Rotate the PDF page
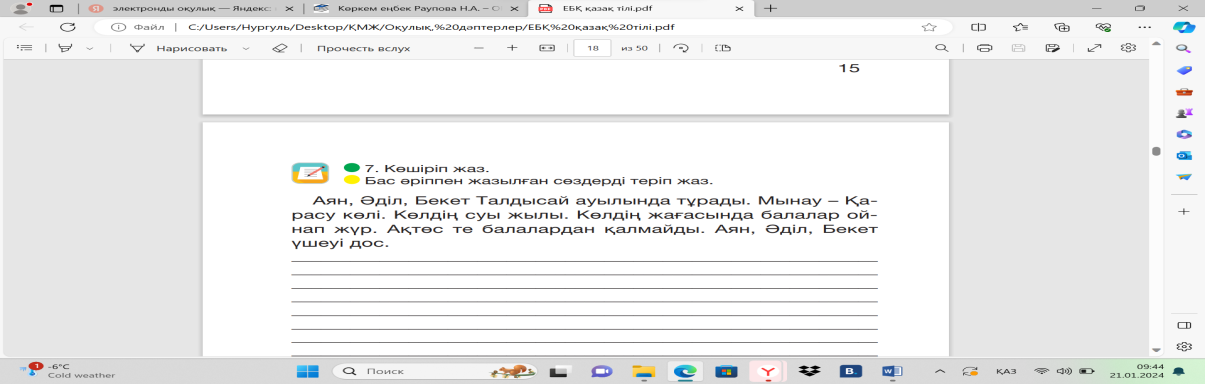Image resolution: width=1205 pixels, height=384 pixels. (x=682, y=48)
